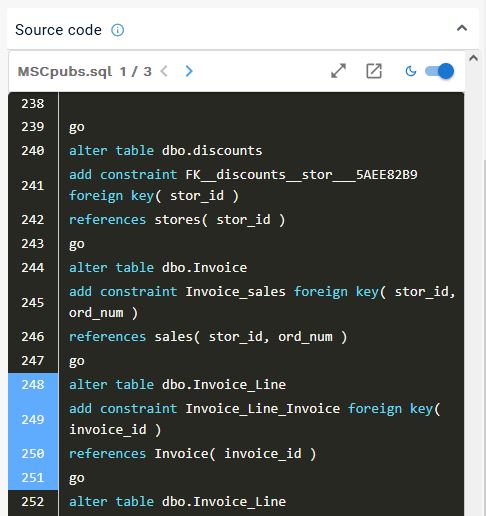Image resolution: width=486 pixels, height=516 pixels.
Task: Click the MSCpubs.sql file name
Action: pos(65,71)
